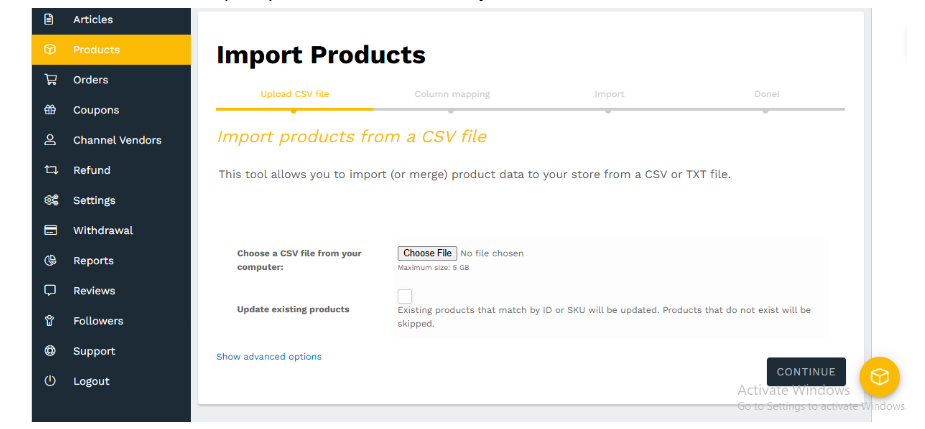Click the Articles document icon
This screenshot has width=925, height=429.
[x=50, y=19]
